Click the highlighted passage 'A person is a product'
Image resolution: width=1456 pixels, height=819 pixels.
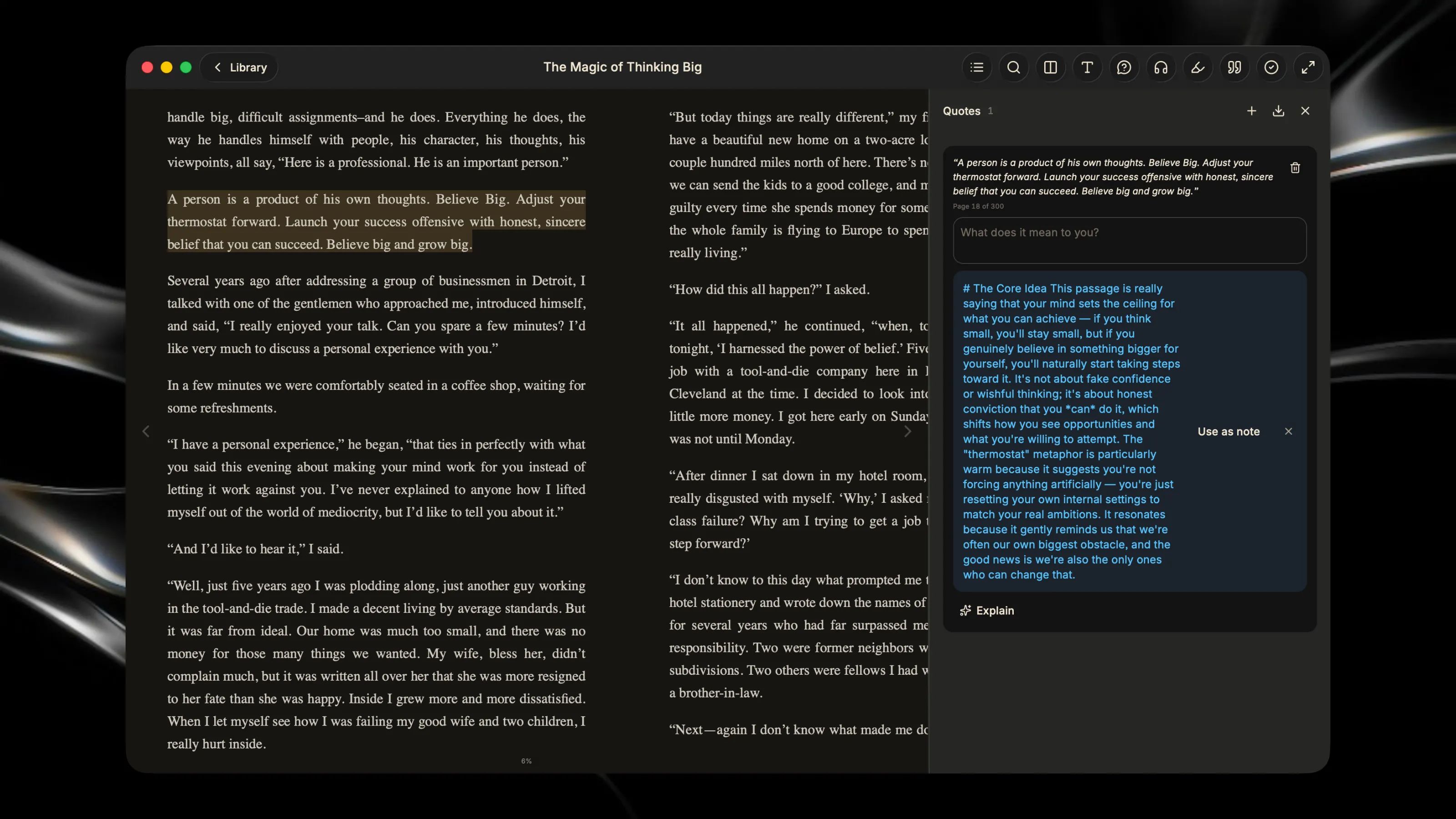(x=376, y=222)
